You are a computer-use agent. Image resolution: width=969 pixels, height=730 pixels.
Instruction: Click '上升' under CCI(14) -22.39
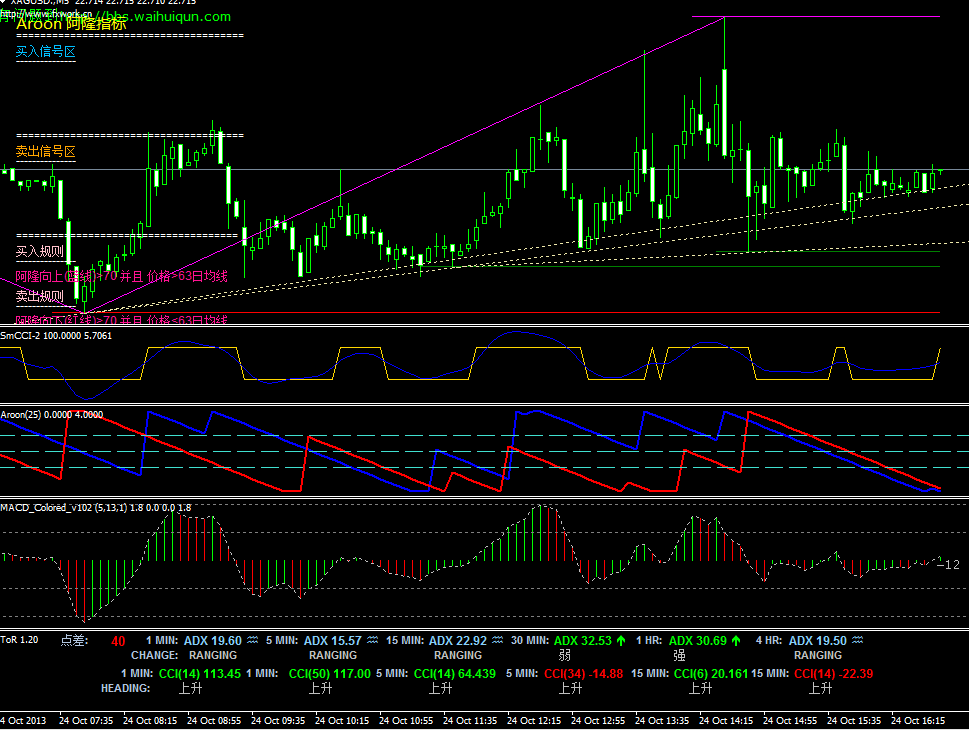click(x=821, y=688)
